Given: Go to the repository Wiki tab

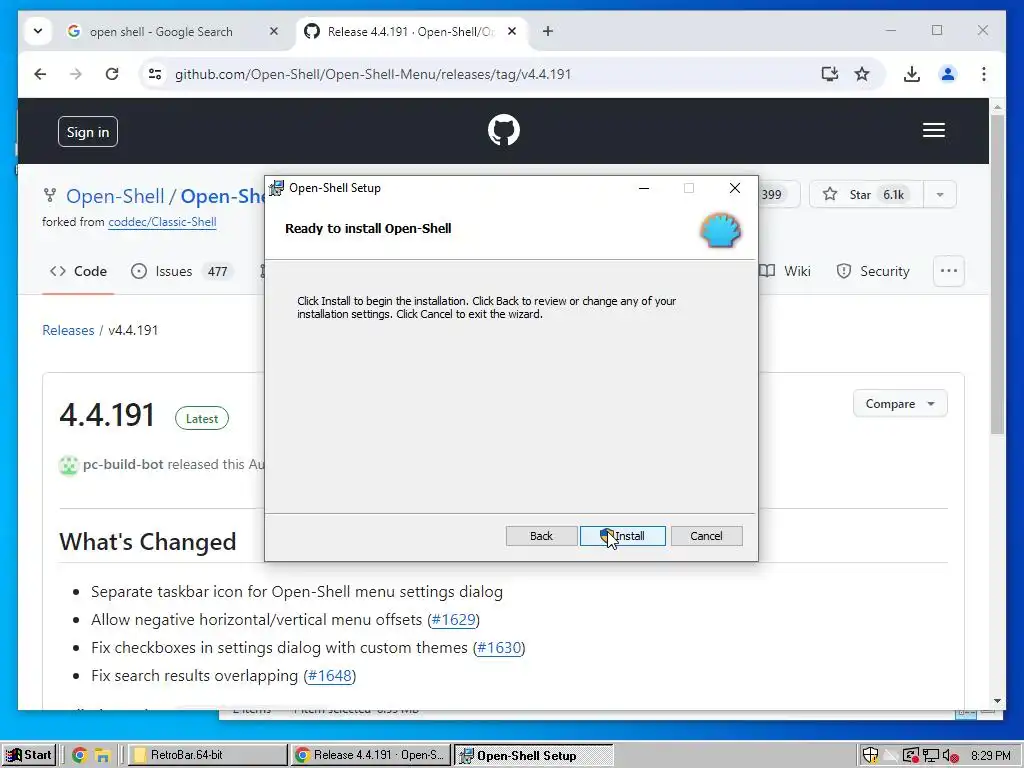Looking at the screenshot, I should click(786, 271).
